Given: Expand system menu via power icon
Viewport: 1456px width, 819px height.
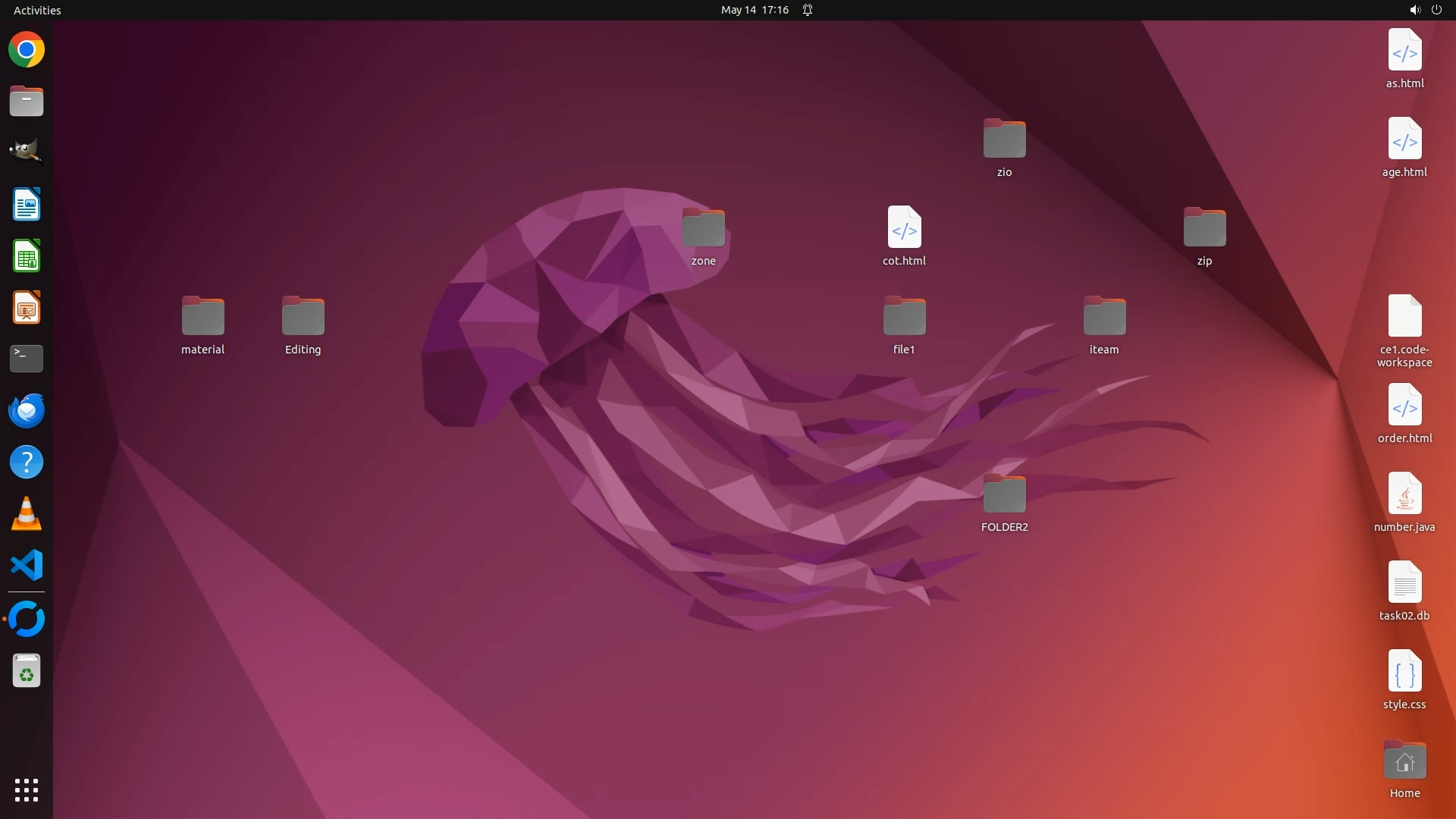Looking at the screenshot, I should click(1436, 10).
